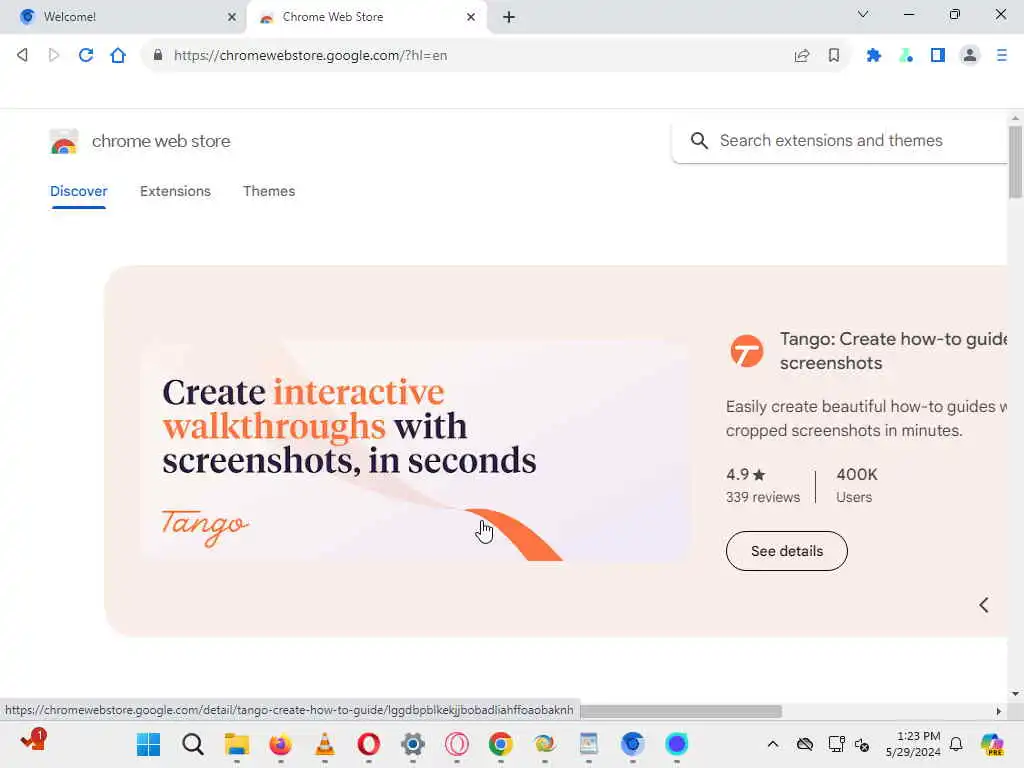This screenshot has width=1024, height=768.
Task: Open the user profile avatar
Action: [970, 56]
